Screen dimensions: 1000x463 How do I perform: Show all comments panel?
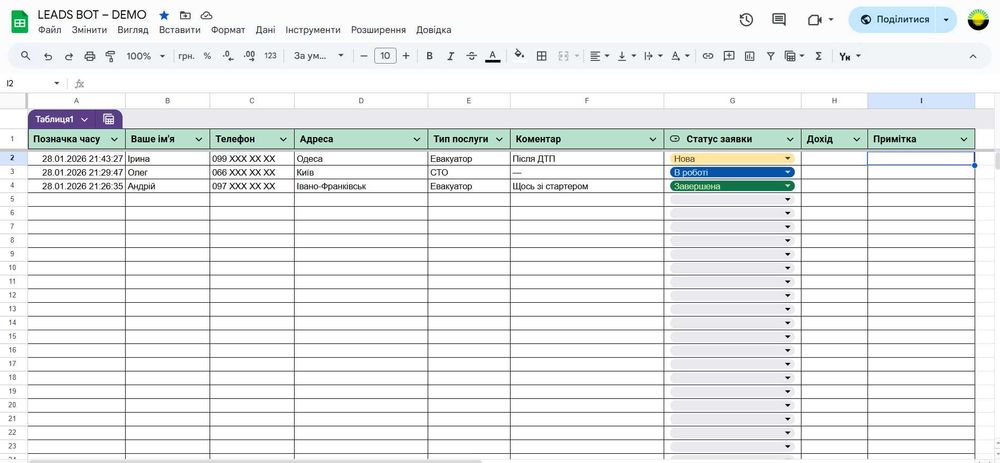pos(779,20)
